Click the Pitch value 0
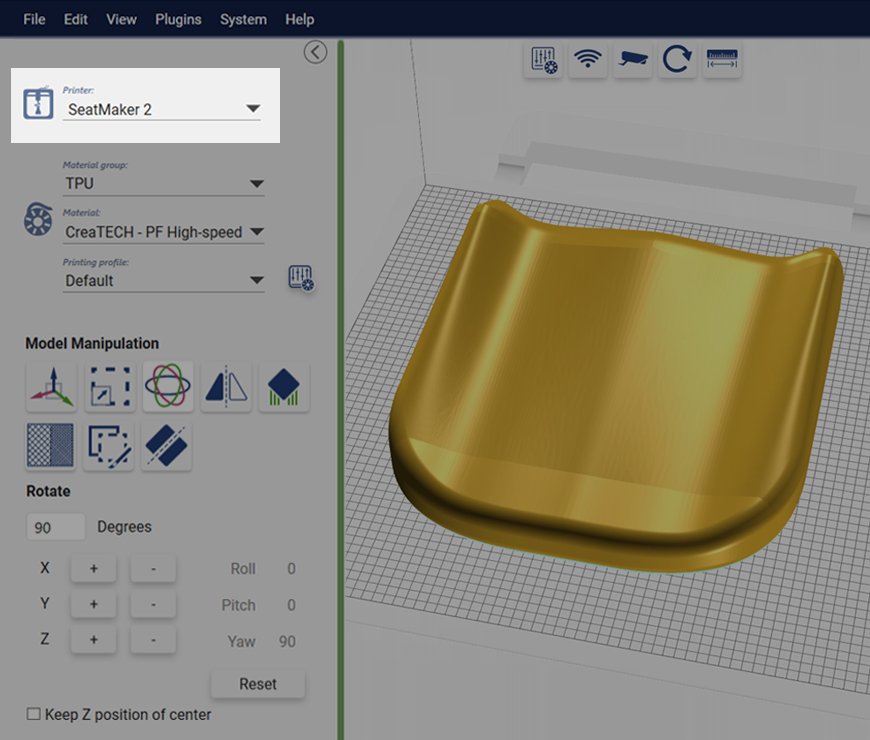The image size is (870, 740). pyautogui.click(x=291, y=605)
